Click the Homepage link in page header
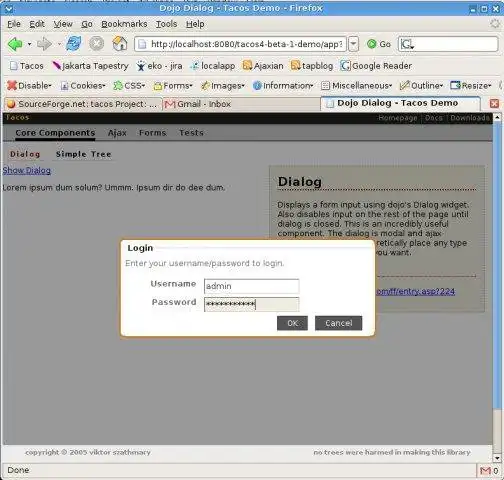 coord(398,118)
